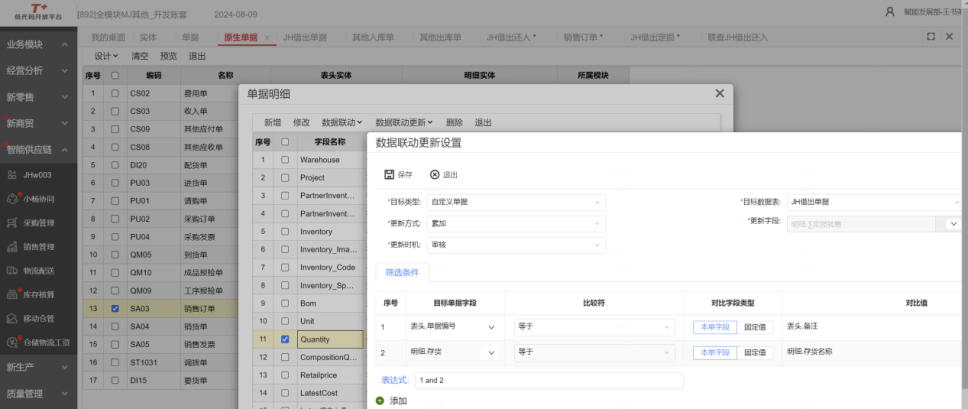Close the 单据明细 dialog with X
The image size is (968, 409).
click(x=719, y=94)
